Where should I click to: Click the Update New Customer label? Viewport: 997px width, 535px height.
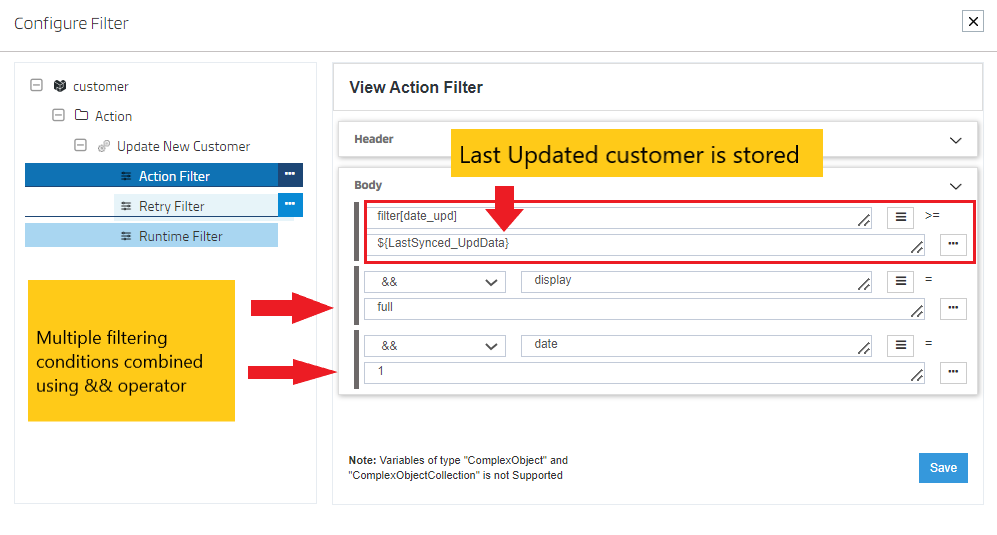(x=183, y=146)
